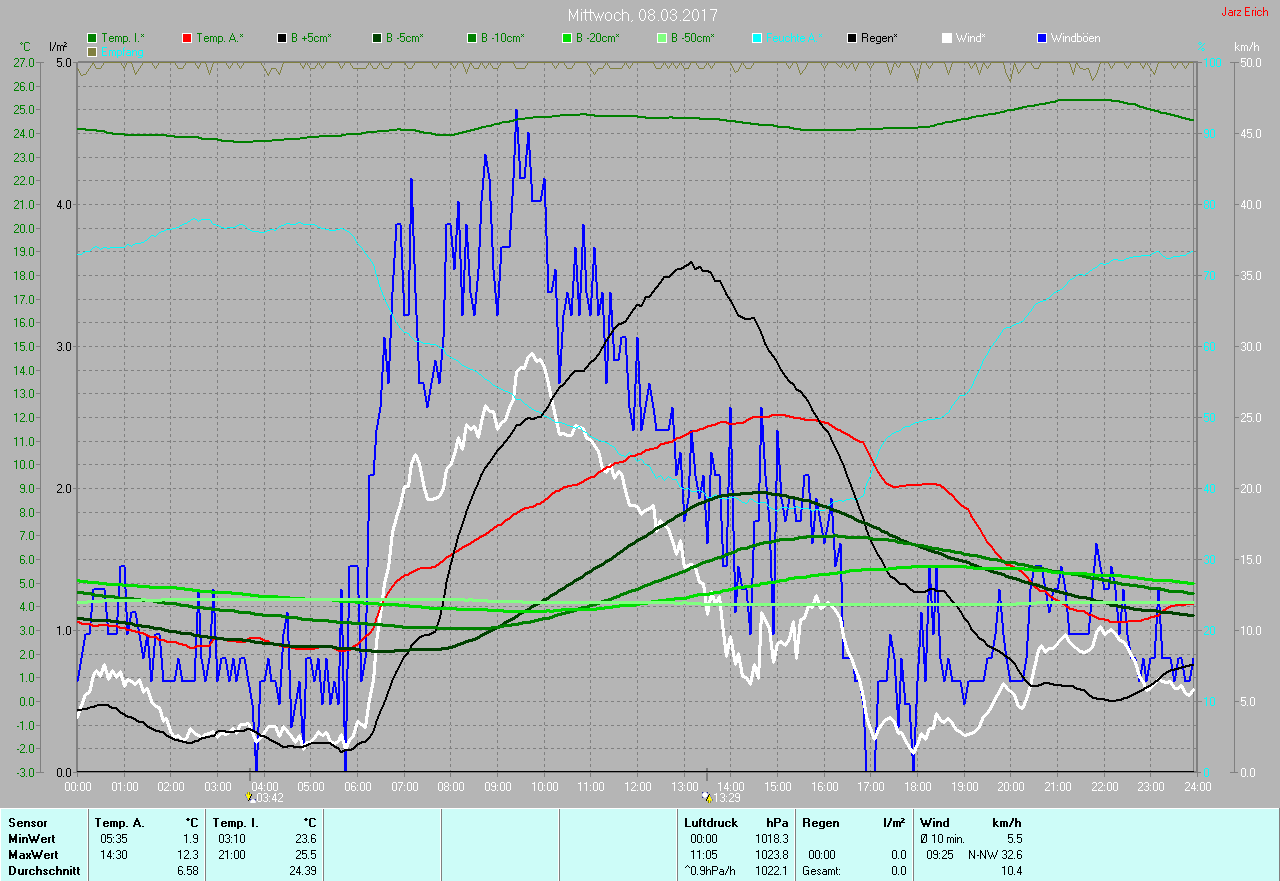Click the cyan humidity legend square
Image resolution: width=1280 pixels, height=881 pixels.
pyautogui.click(x=757, y=38)
